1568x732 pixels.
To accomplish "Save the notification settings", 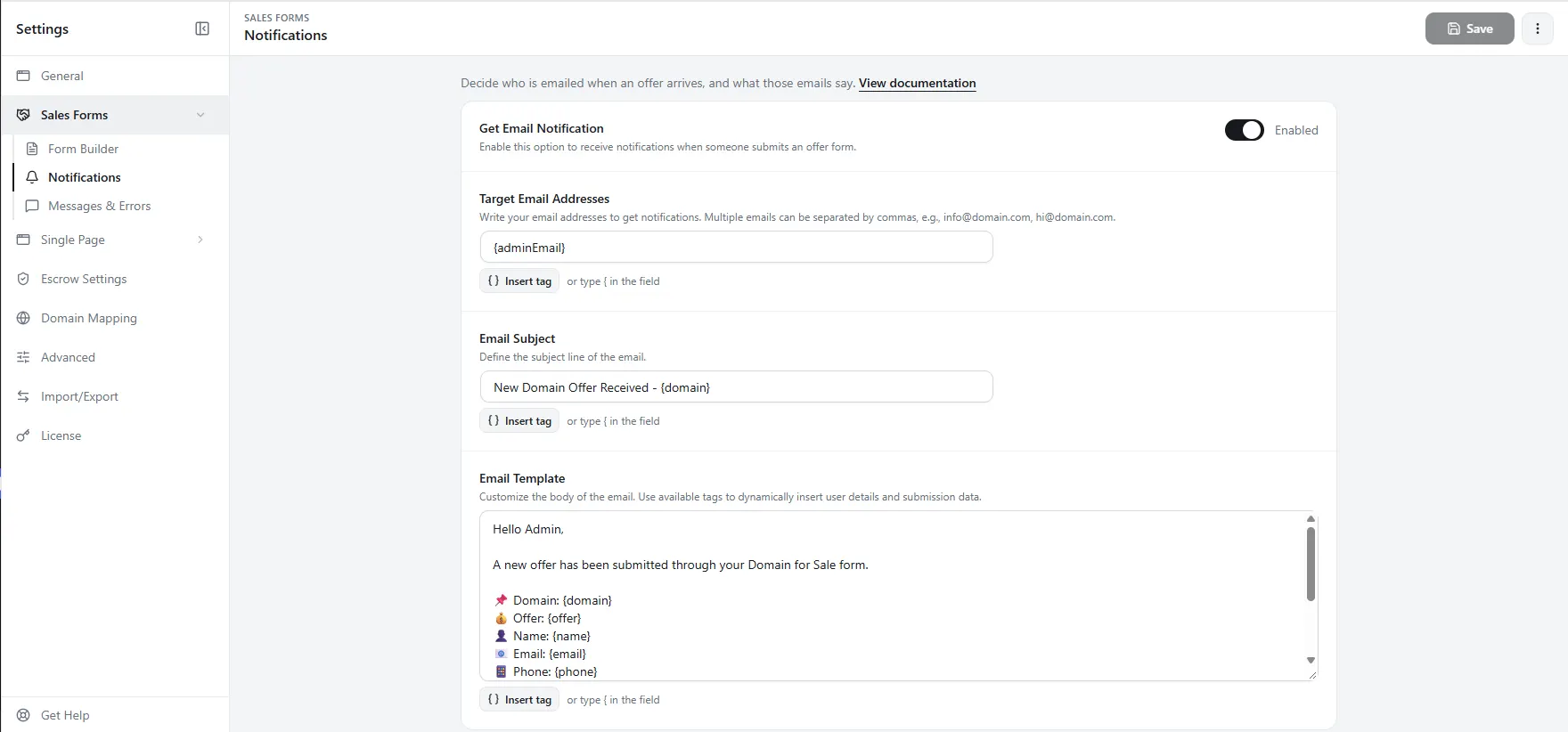I will pos(1470,28).
